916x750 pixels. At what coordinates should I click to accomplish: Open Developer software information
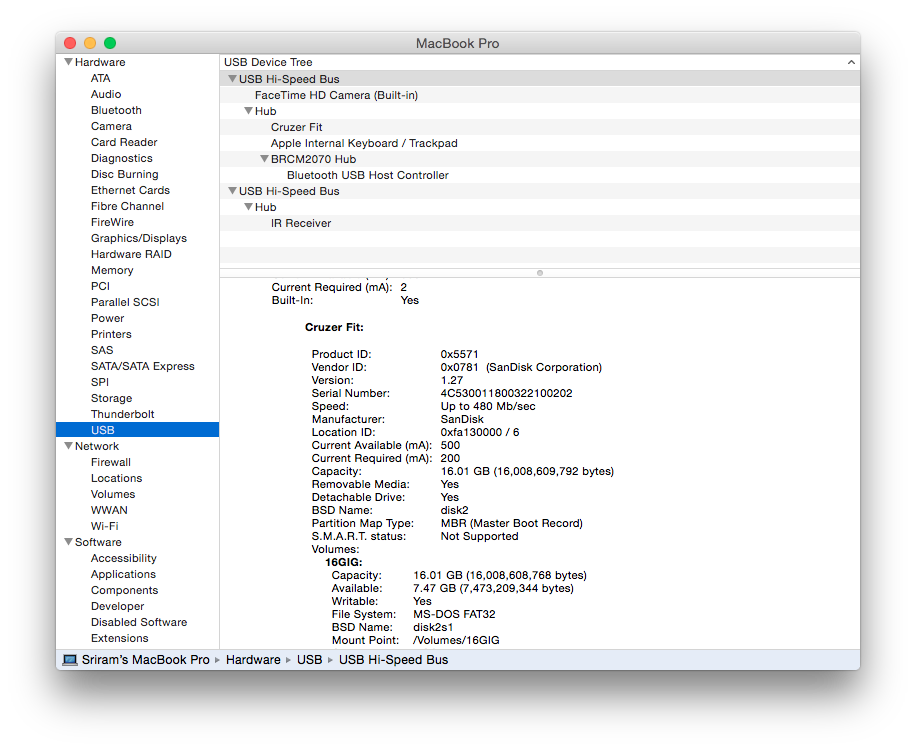click(x=117, y=606)
